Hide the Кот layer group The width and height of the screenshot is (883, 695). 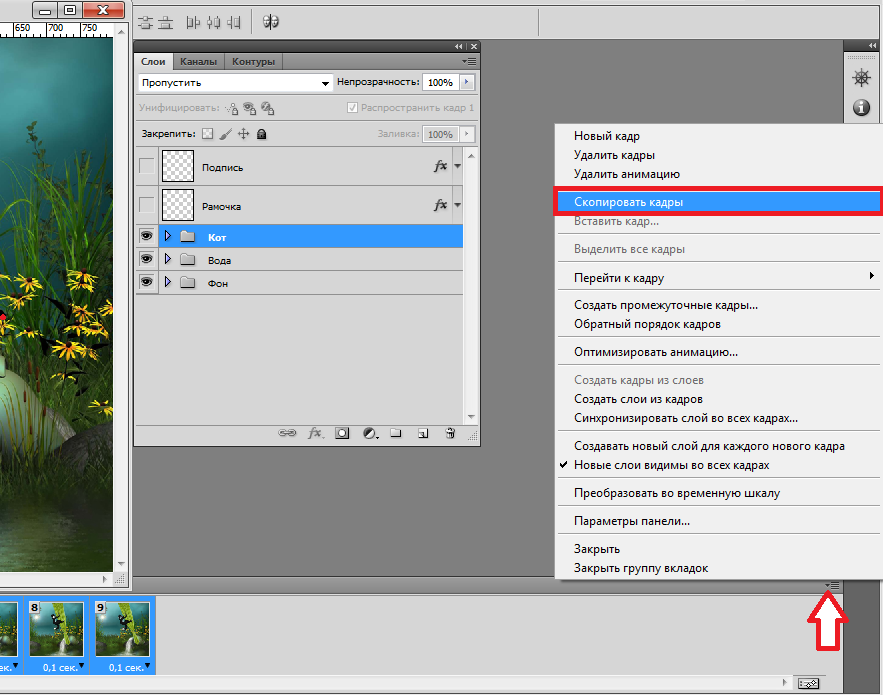point(147,237)
